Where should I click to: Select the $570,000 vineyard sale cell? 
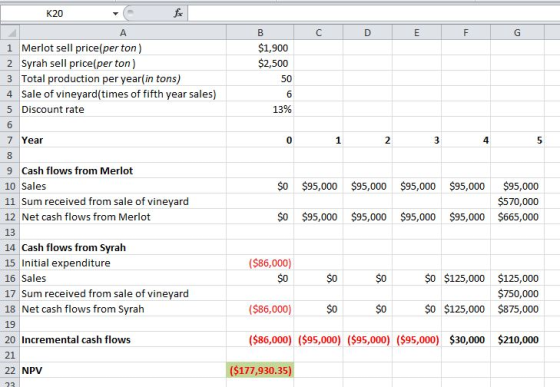point(517,202)
